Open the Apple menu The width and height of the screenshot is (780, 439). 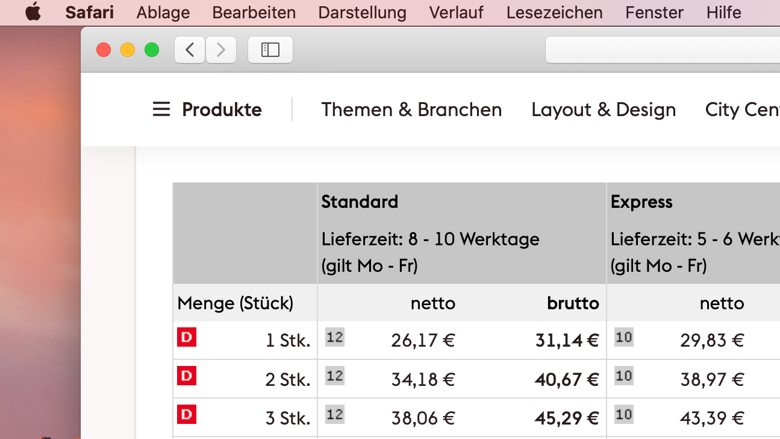pos(33,12)
